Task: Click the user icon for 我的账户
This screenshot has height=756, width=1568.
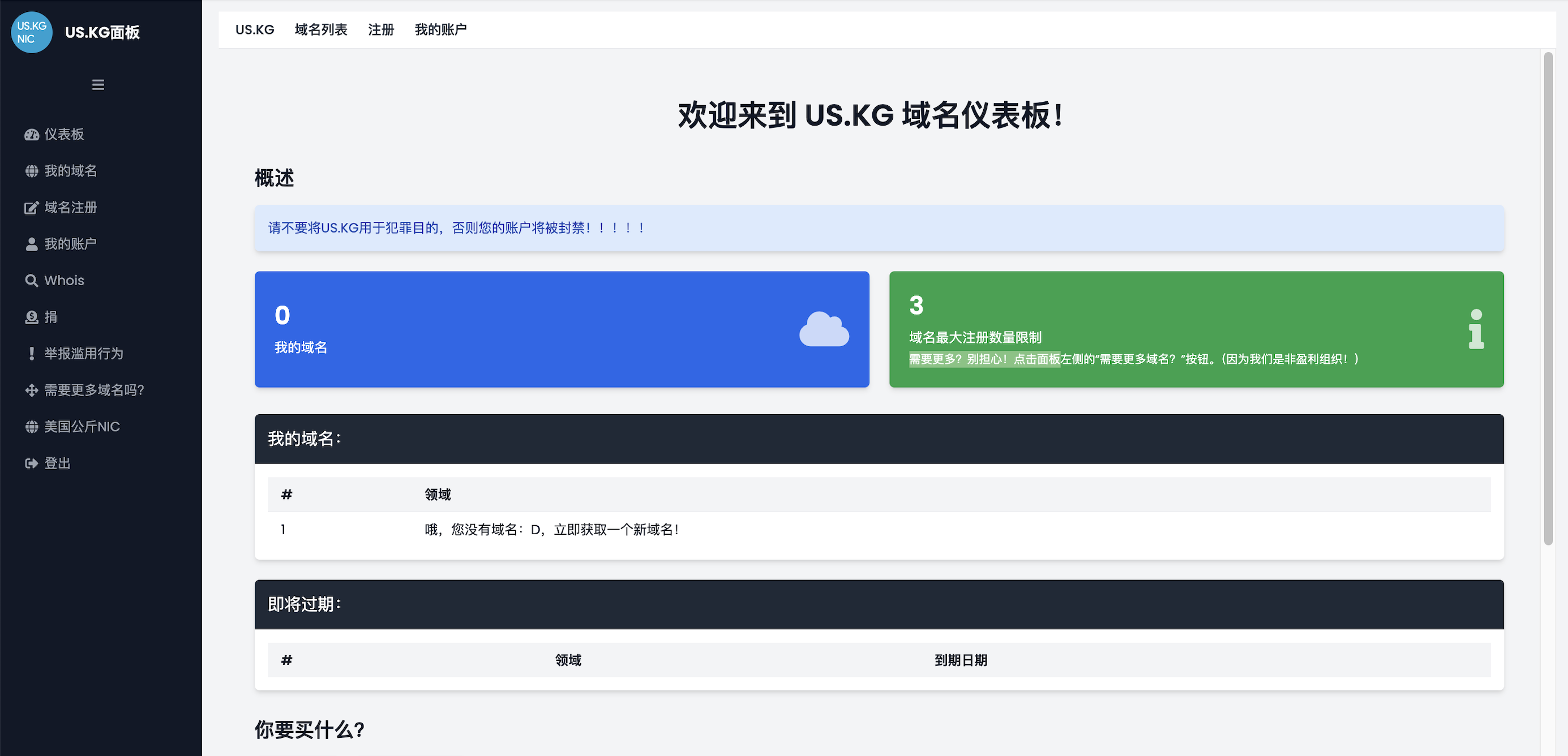Action: (32, 244)
